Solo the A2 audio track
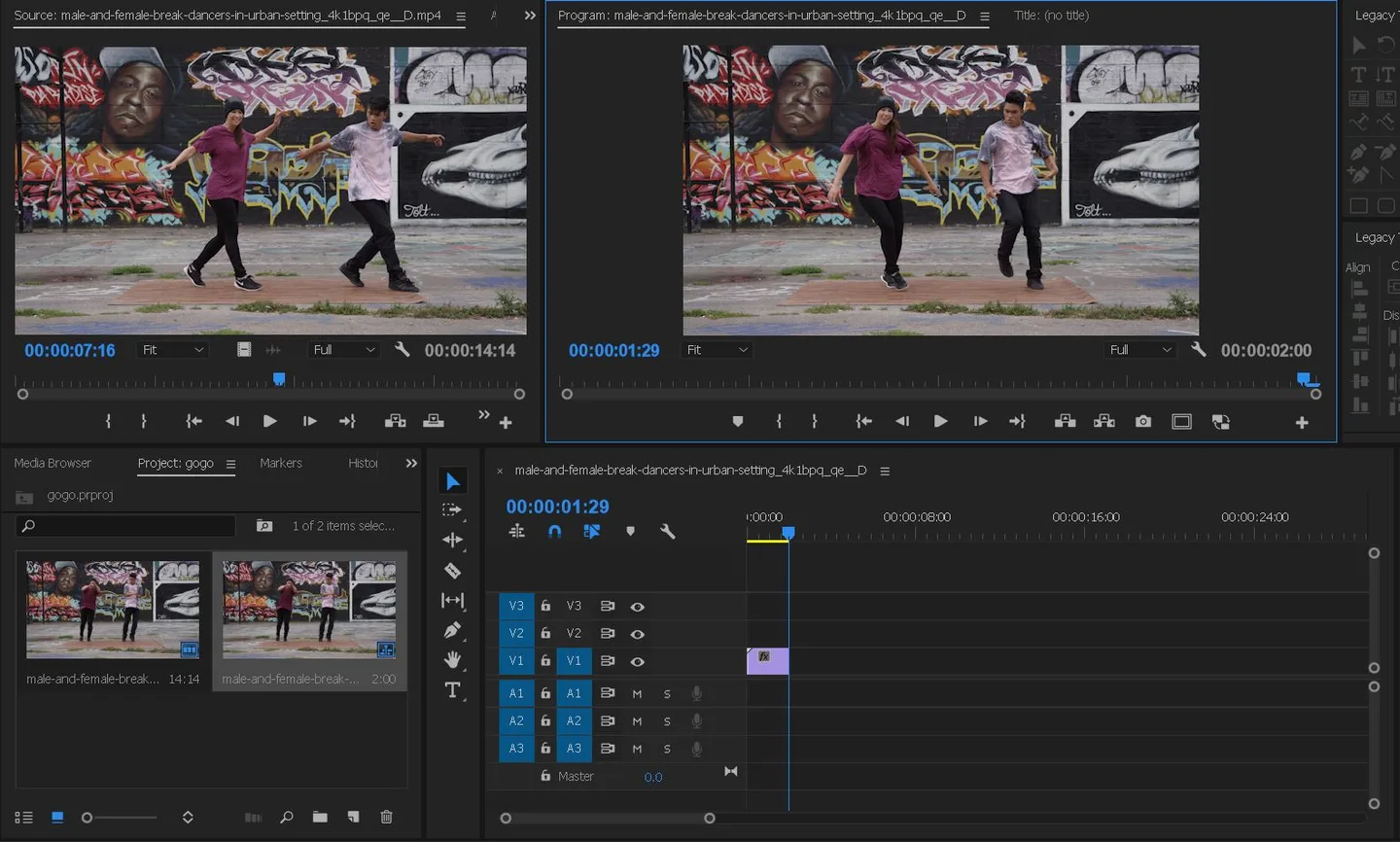Screen dimensions: 1400x842 click(x=667, y=721)
